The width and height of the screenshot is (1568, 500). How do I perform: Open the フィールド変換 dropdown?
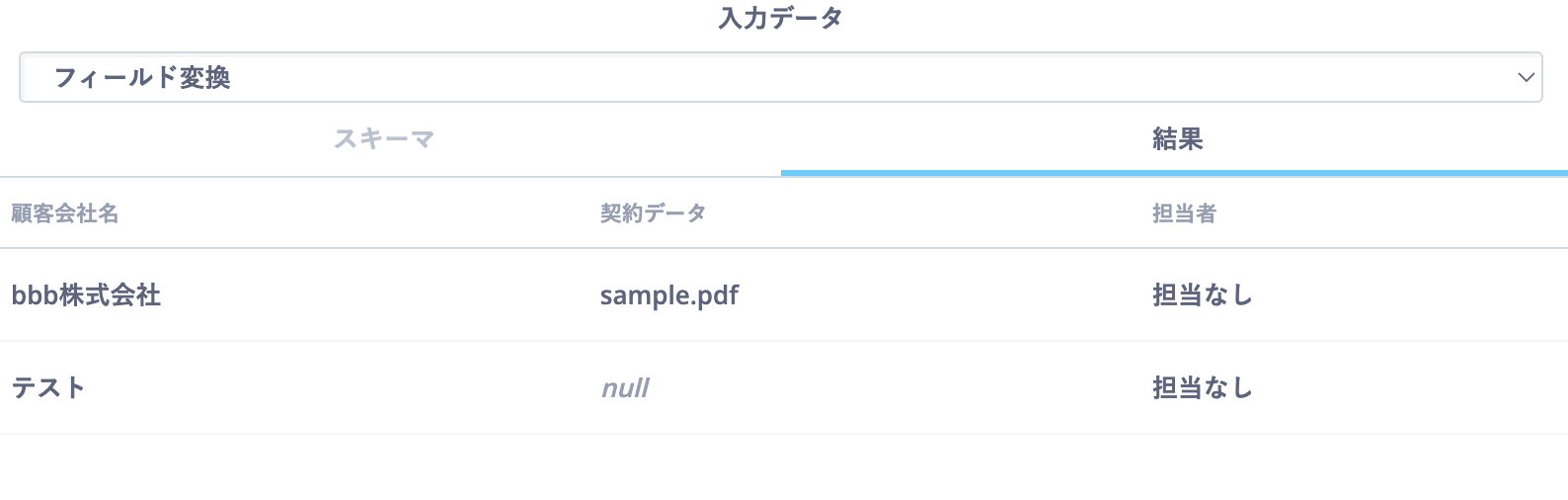click(x=780, y=77)
